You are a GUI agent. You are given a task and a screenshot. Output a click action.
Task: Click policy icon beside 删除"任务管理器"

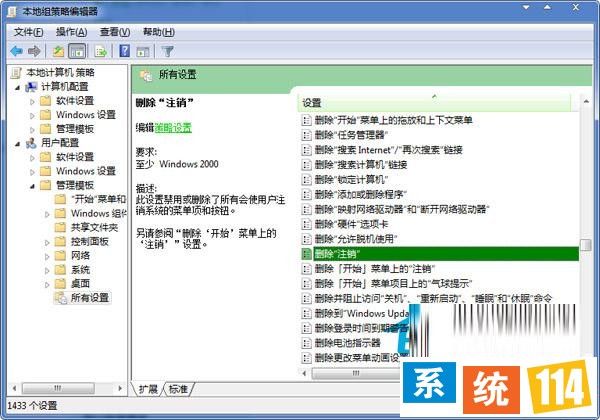coord(306,135)
